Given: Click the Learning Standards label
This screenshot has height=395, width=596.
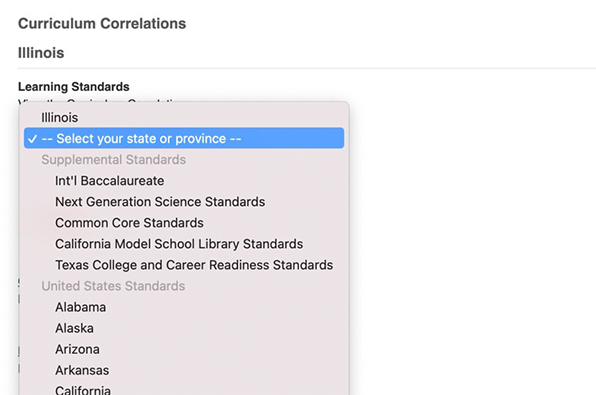Looking at the screenshot, I should point(74,87).
